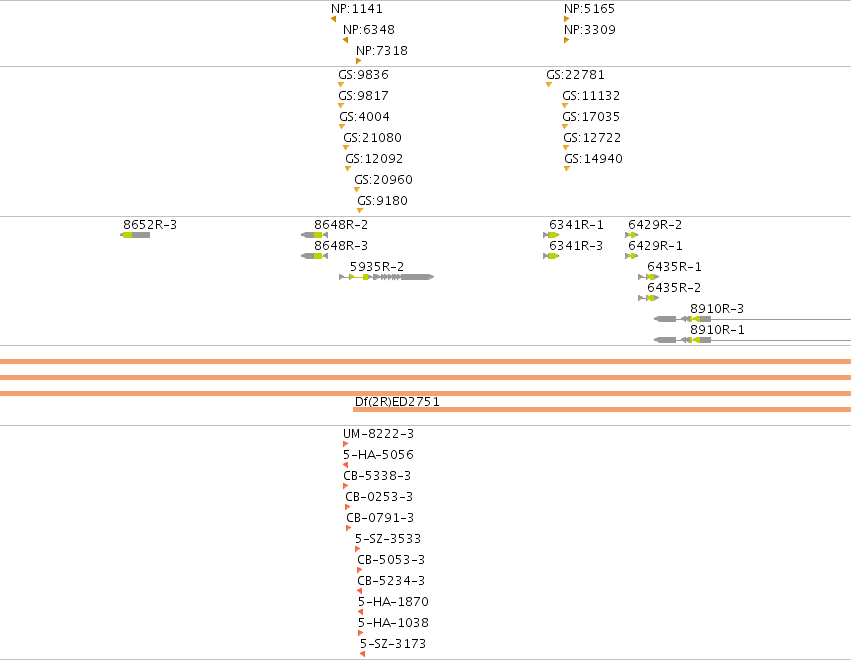
Task: Click the triangle marker under NP:3309
Action: point(567,40)
